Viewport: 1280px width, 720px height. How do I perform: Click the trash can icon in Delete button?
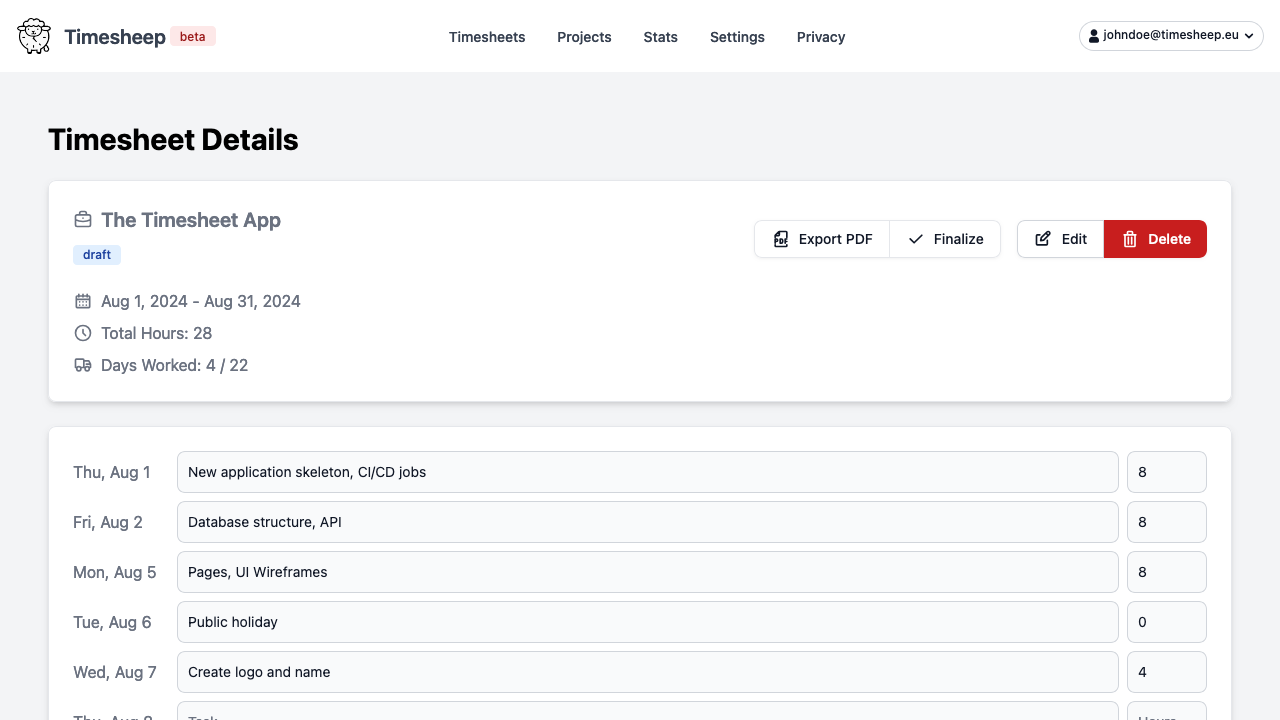click(x=1130, y=239)
